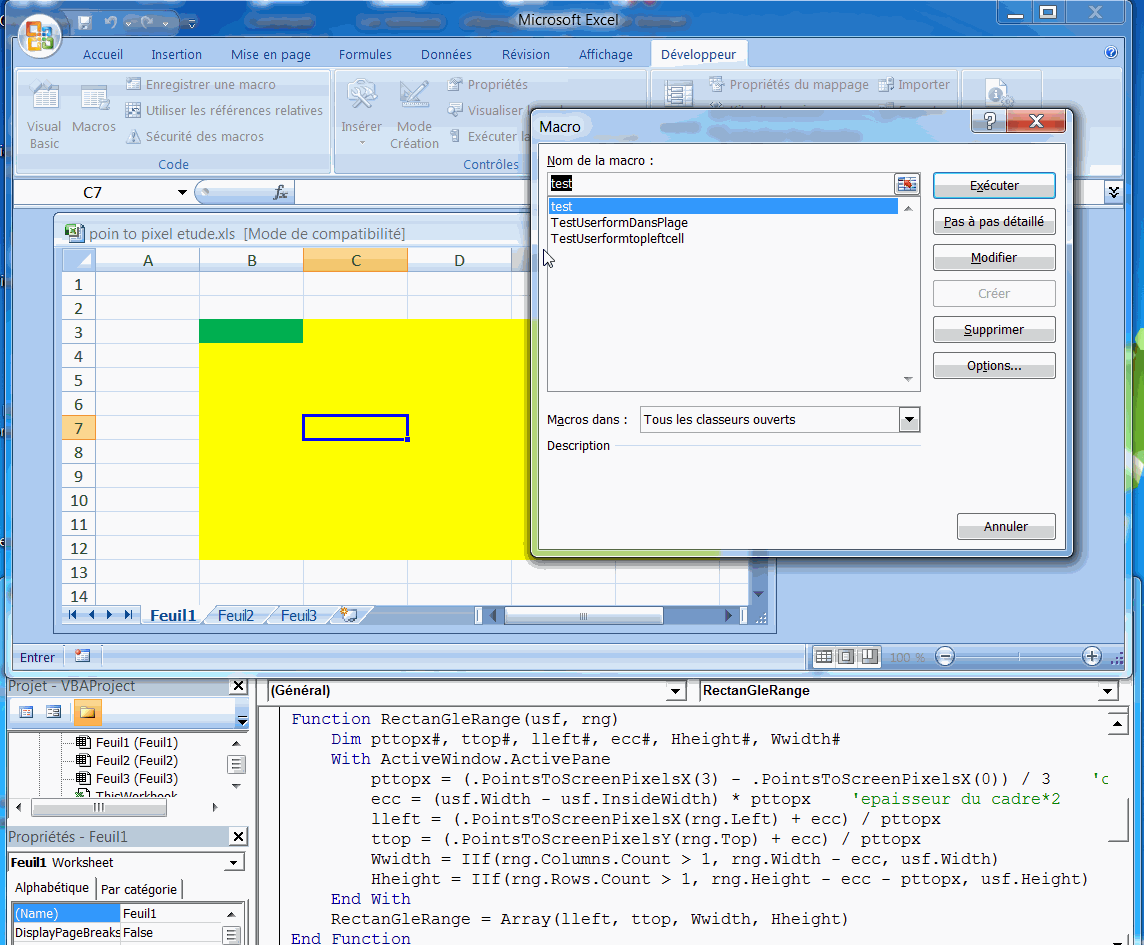The height and width of the screenshot is (945, 1144).
Task: Zoom out with the minus button
Action: [945, 657]
